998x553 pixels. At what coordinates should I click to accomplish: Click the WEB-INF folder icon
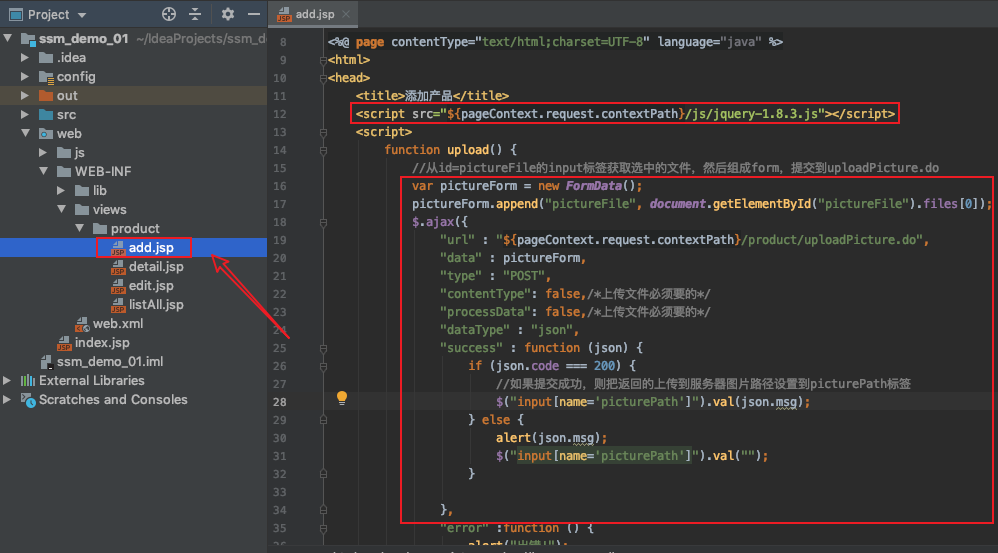[64, 172]
